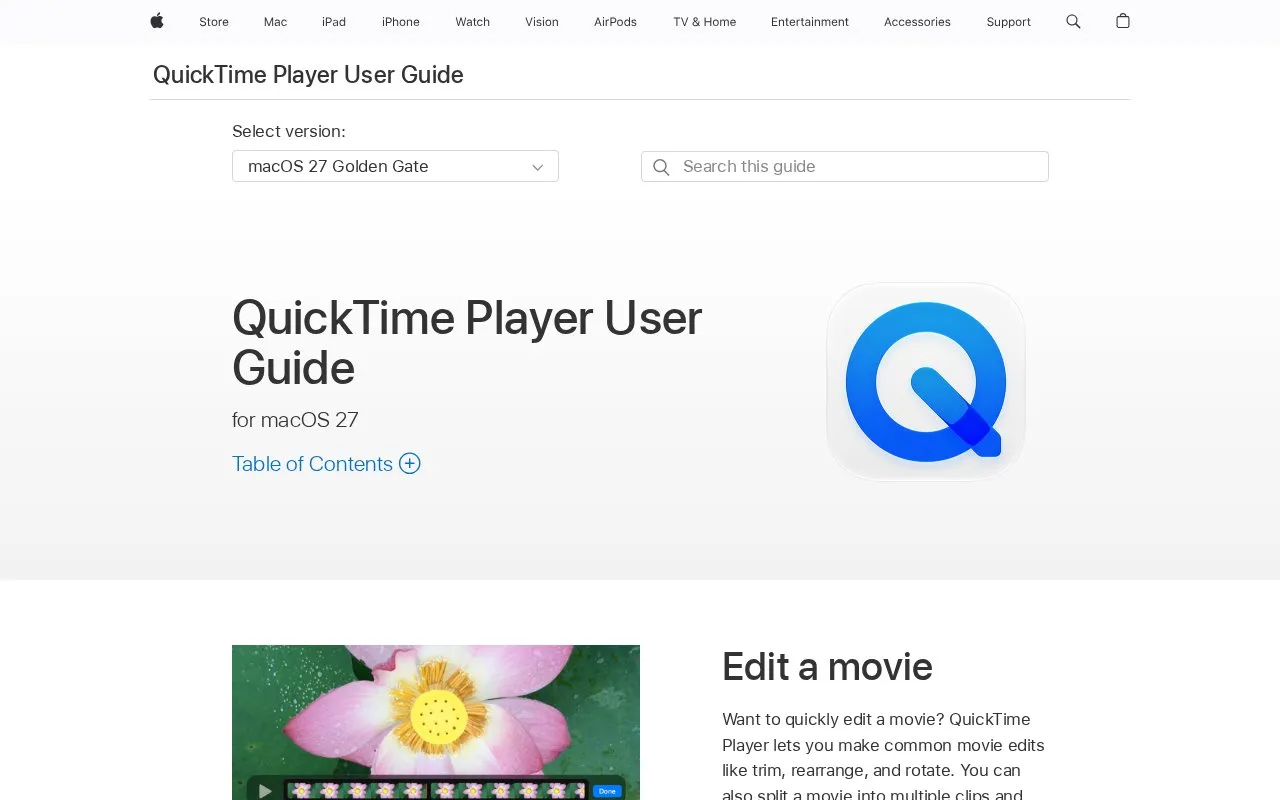
Task: Click the Search this guide field
Action: tap(845, 167)
